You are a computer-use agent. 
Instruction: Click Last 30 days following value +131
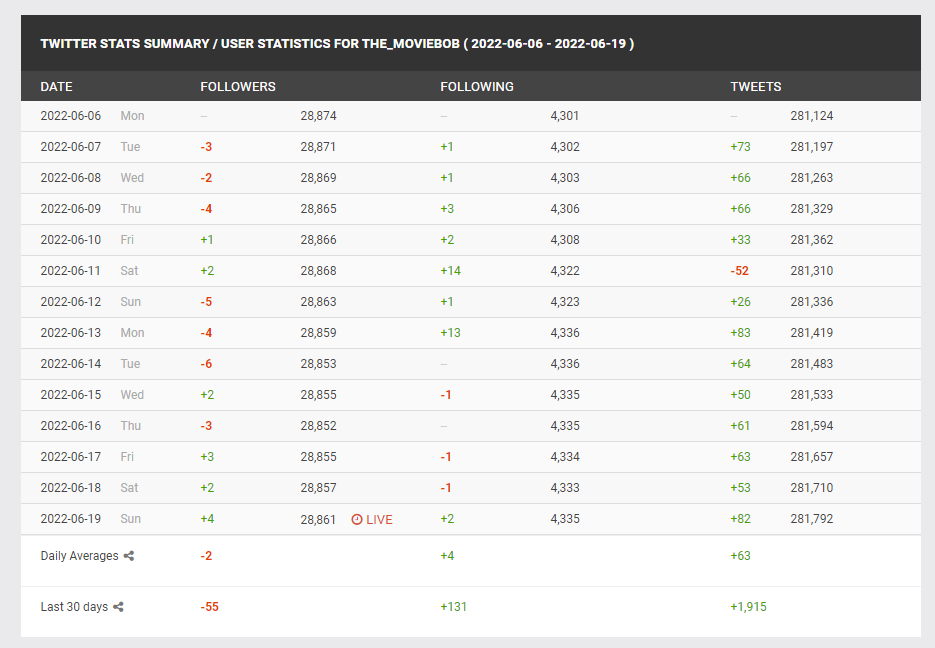click(x=453, y=607)
